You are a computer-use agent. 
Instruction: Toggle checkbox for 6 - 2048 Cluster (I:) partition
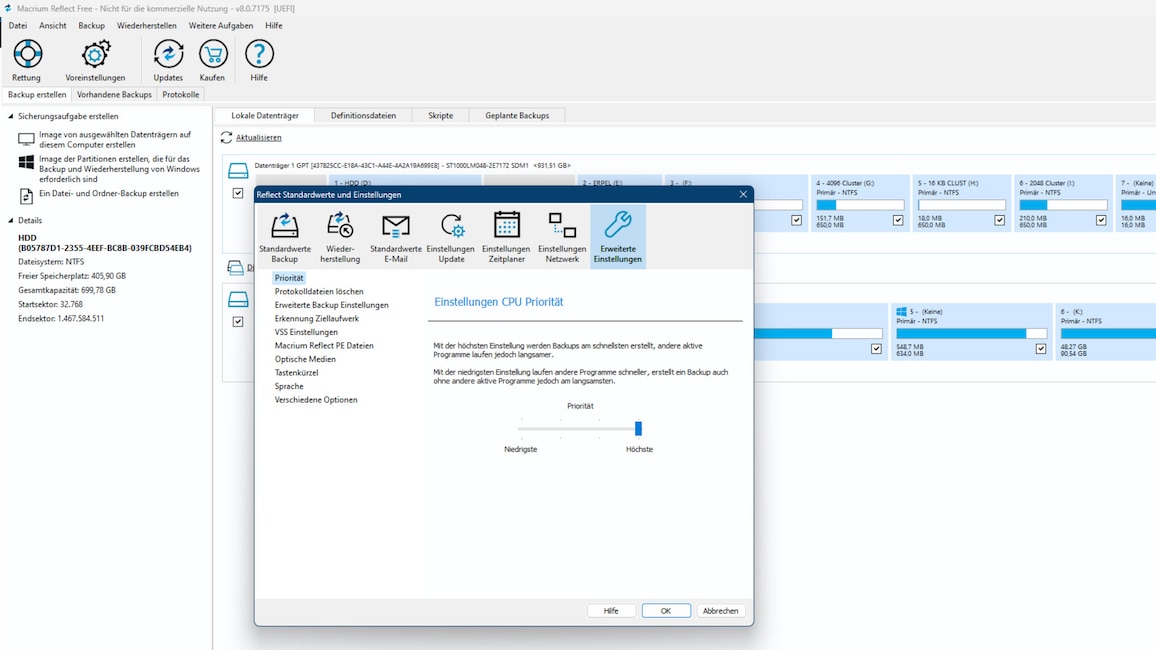(x=1101, y=220)
